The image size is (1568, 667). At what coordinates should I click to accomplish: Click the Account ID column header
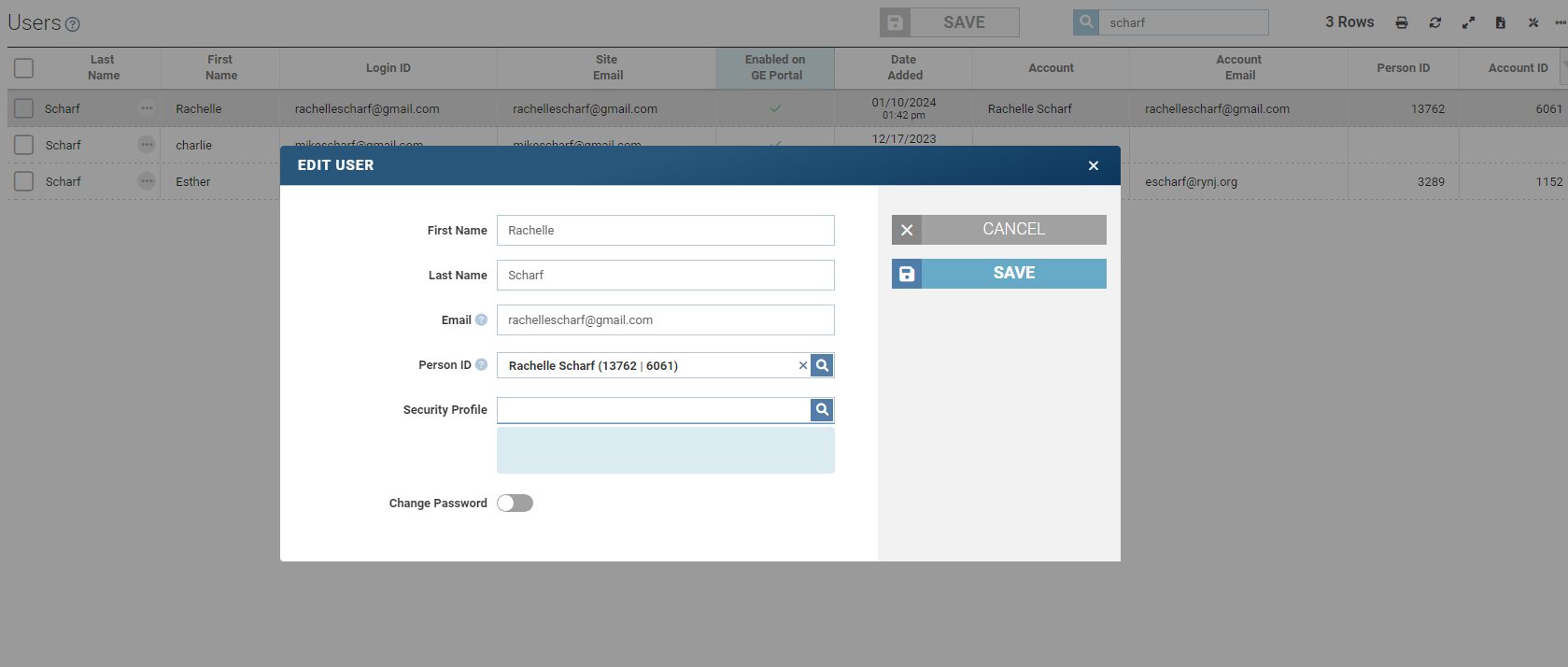tap(1518, 67)
